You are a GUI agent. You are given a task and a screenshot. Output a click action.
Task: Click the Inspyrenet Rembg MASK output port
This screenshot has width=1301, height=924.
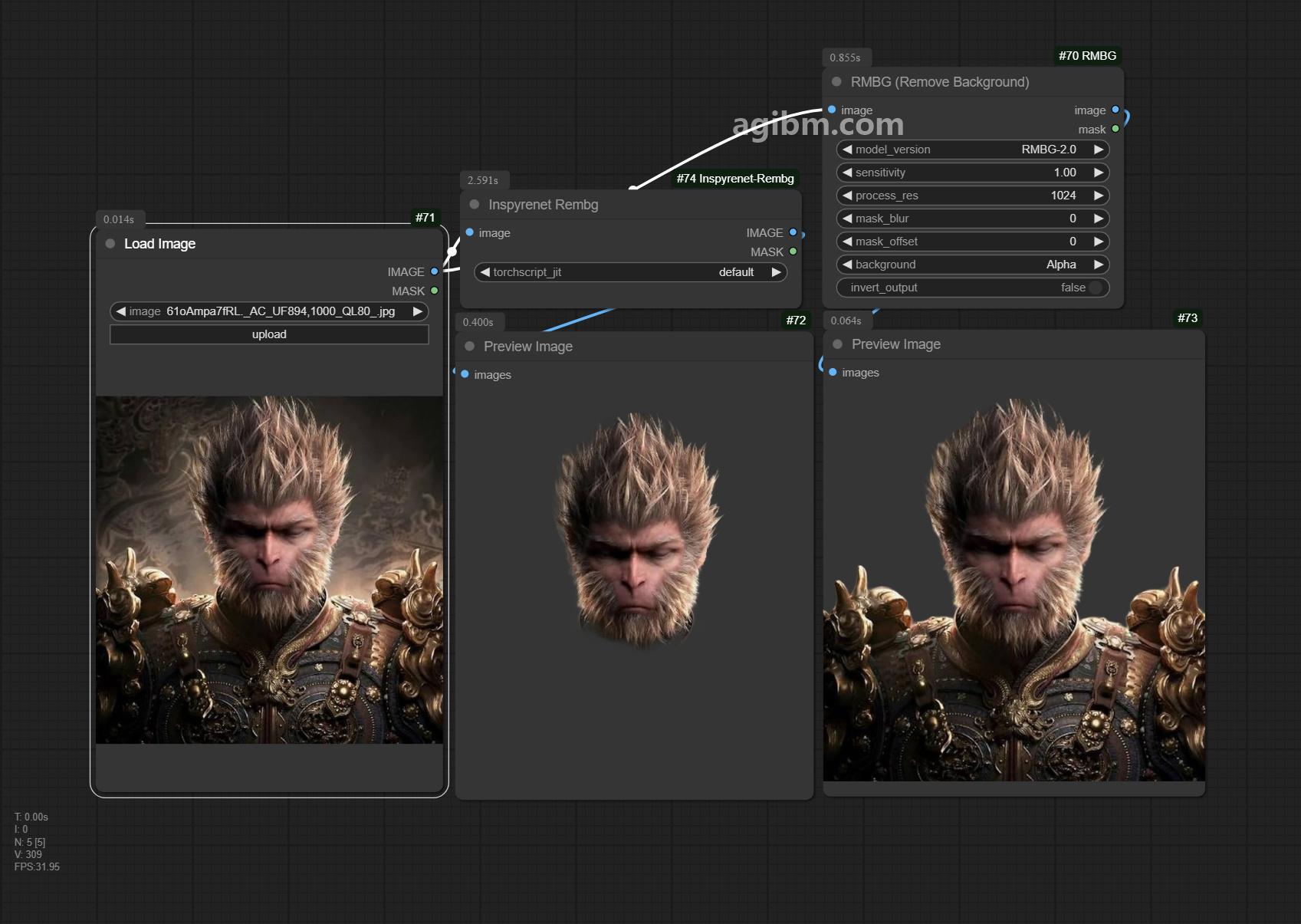click(x=793, y=252)
